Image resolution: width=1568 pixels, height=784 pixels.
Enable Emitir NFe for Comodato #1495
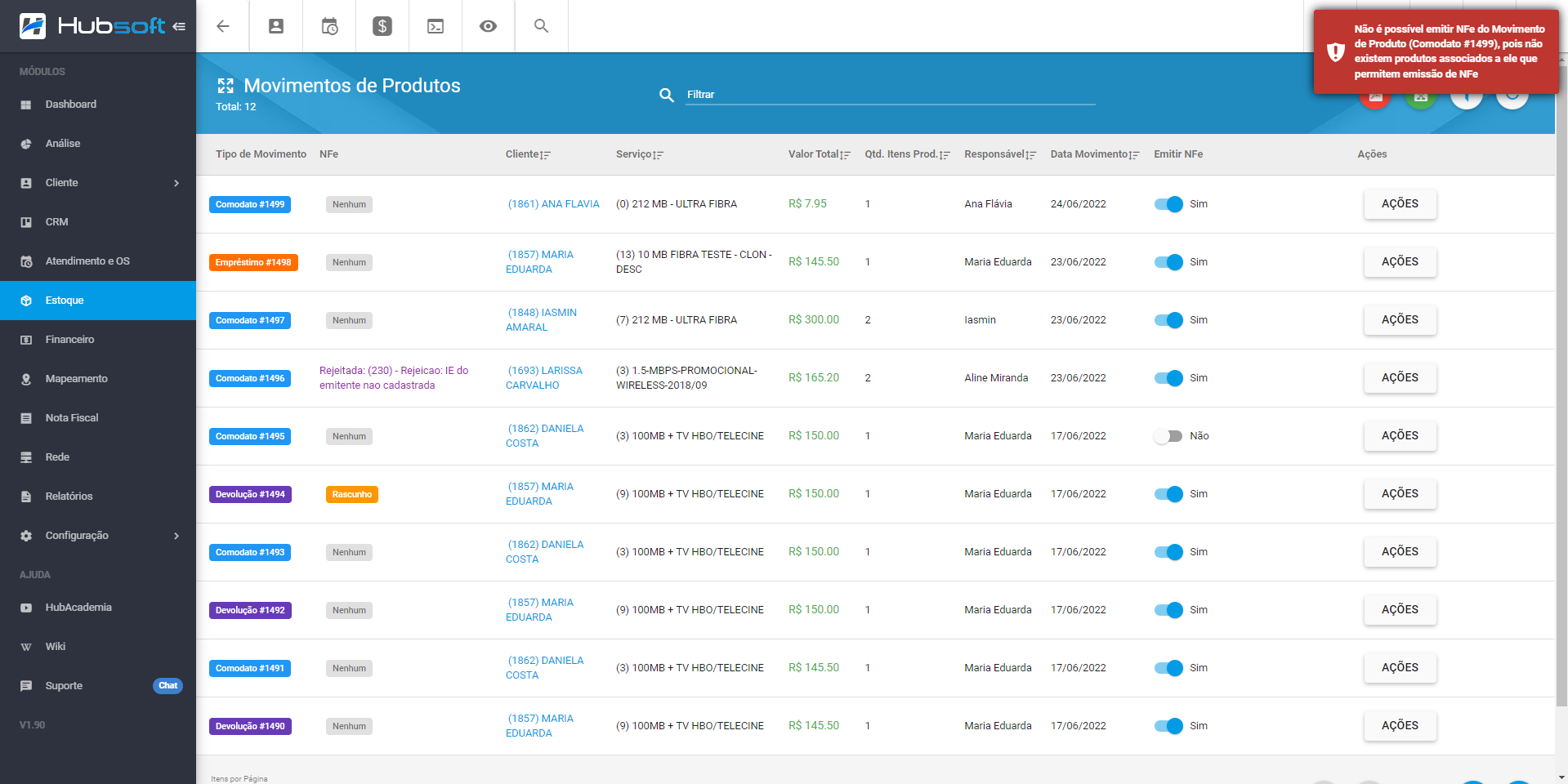pyautogui.click(x=1168, y=436)
